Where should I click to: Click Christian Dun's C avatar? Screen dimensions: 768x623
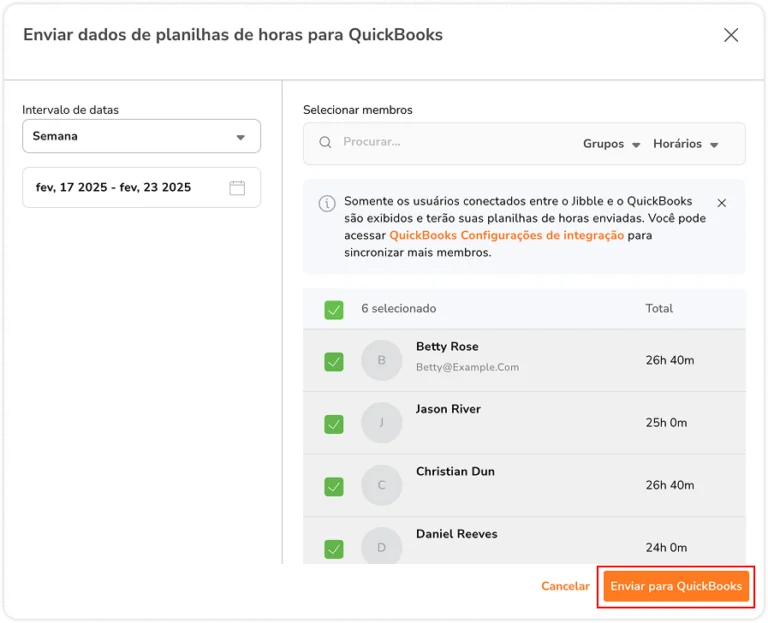point(382,485)
